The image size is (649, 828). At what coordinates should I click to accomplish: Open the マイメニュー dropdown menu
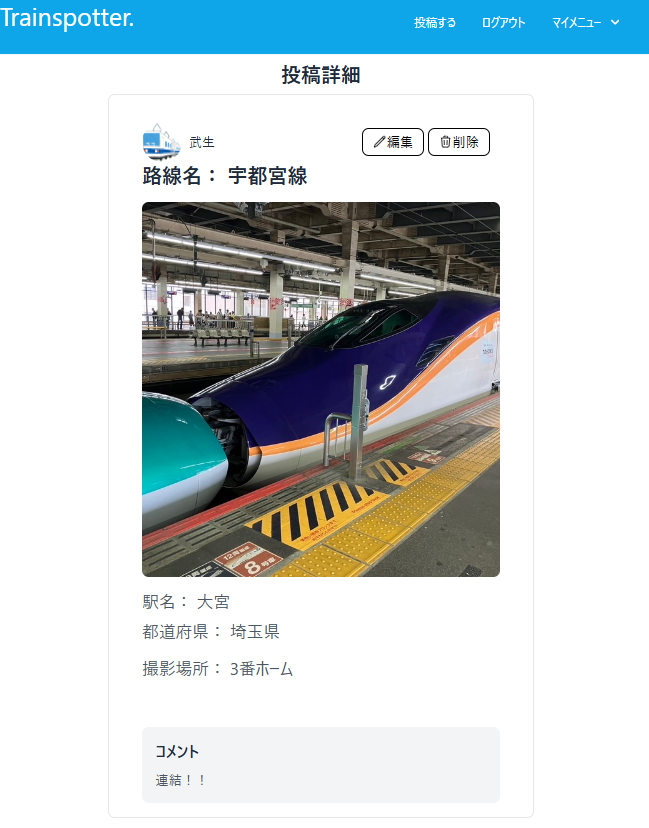(586, 23)
